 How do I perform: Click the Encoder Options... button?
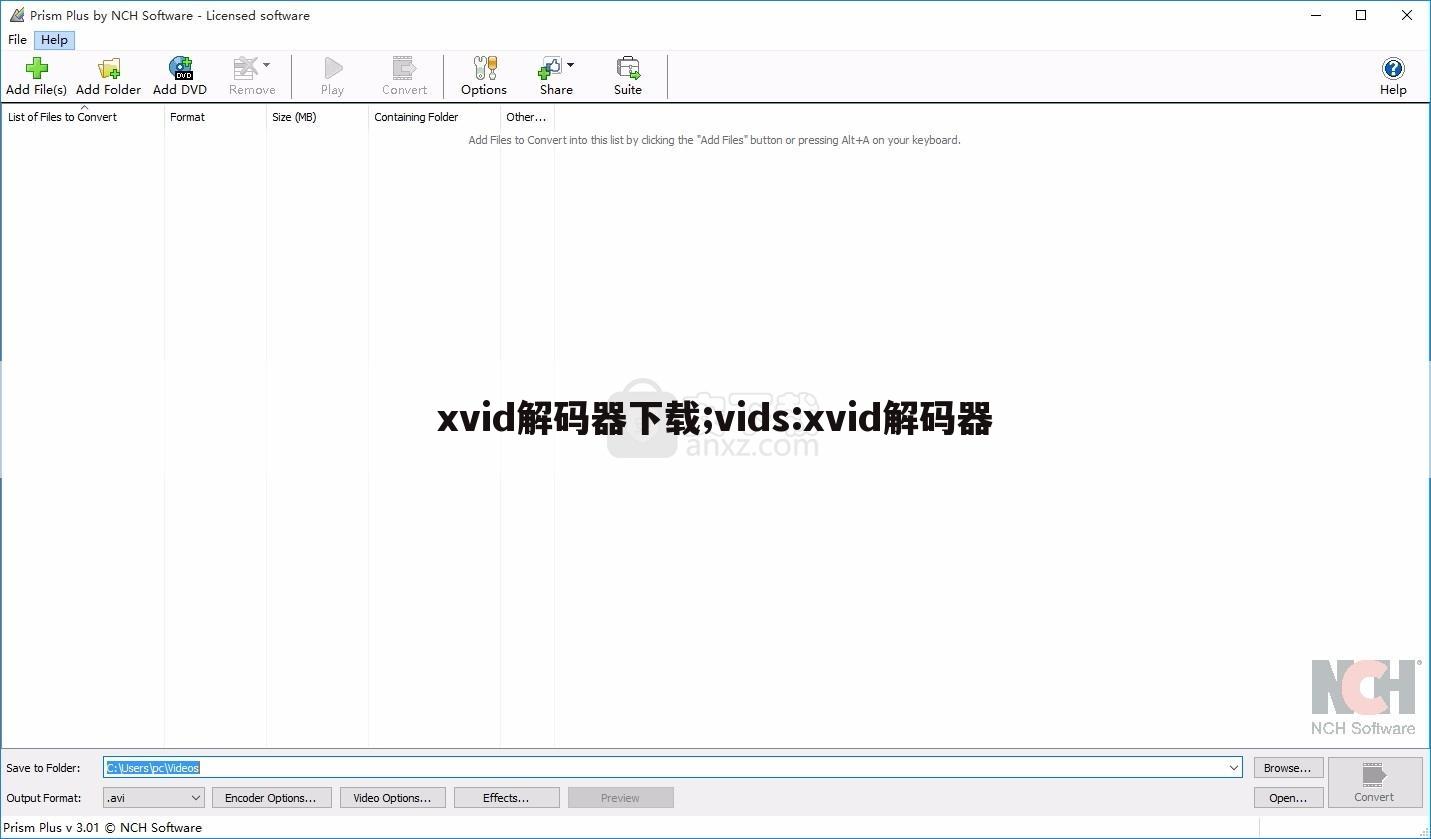point(270,797)
